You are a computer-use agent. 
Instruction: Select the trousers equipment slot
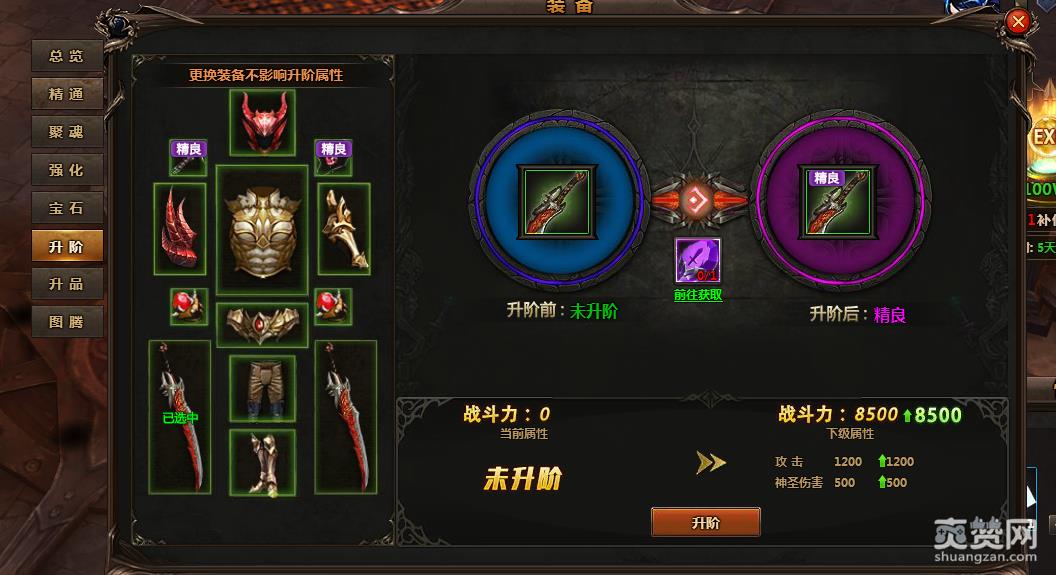click(263, 388)
